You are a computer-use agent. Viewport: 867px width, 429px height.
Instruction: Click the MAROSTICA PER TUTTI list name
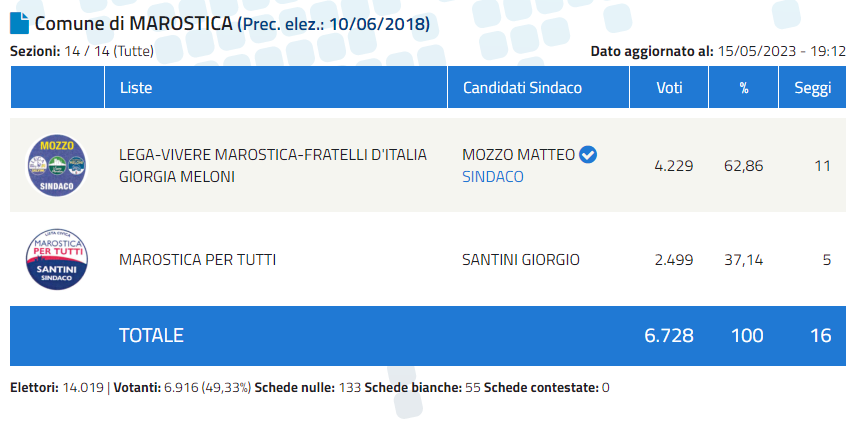pyautogui.click(x=197, y=260)
